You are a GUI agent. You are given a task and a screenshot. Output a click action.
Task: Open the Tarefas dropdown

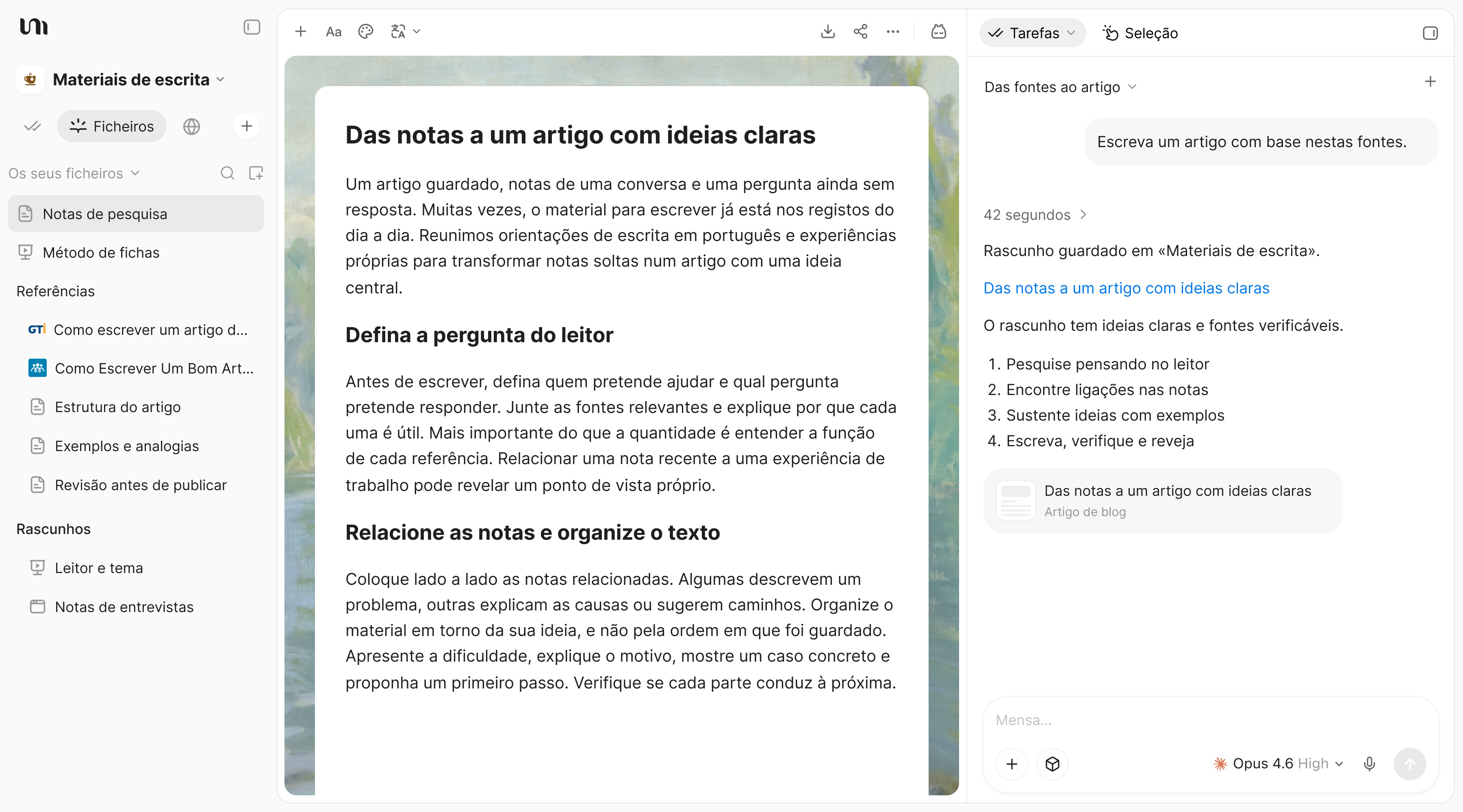(x=1033, y=33)
